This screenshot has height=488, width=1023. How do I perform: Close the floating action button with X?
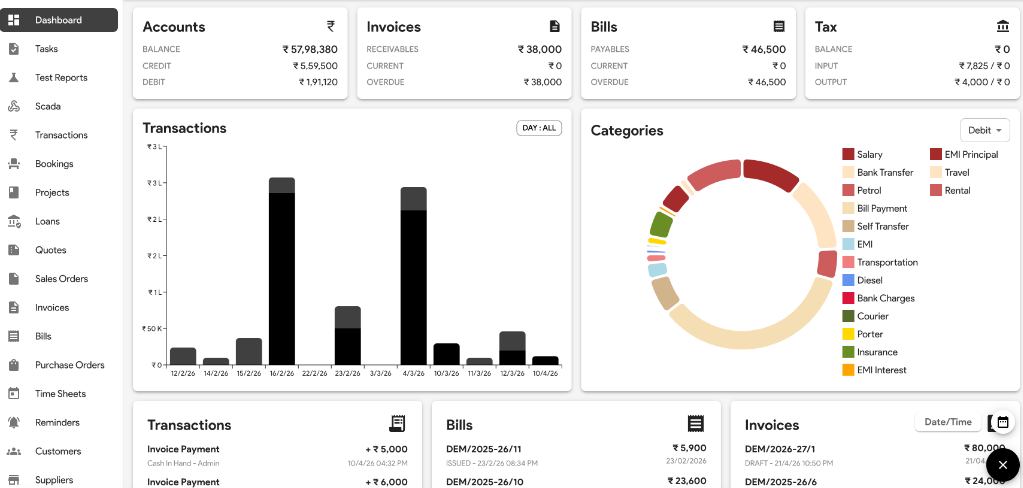click(1003, 465)
